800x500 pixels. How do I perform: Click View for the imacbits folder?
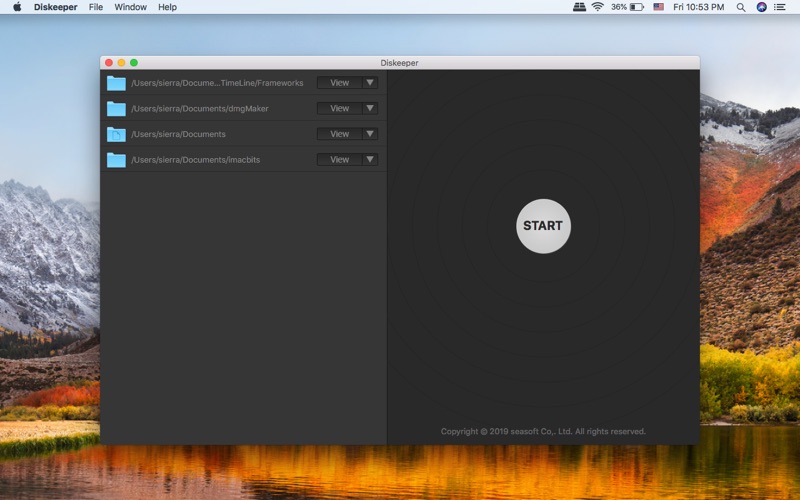point(340,159)
